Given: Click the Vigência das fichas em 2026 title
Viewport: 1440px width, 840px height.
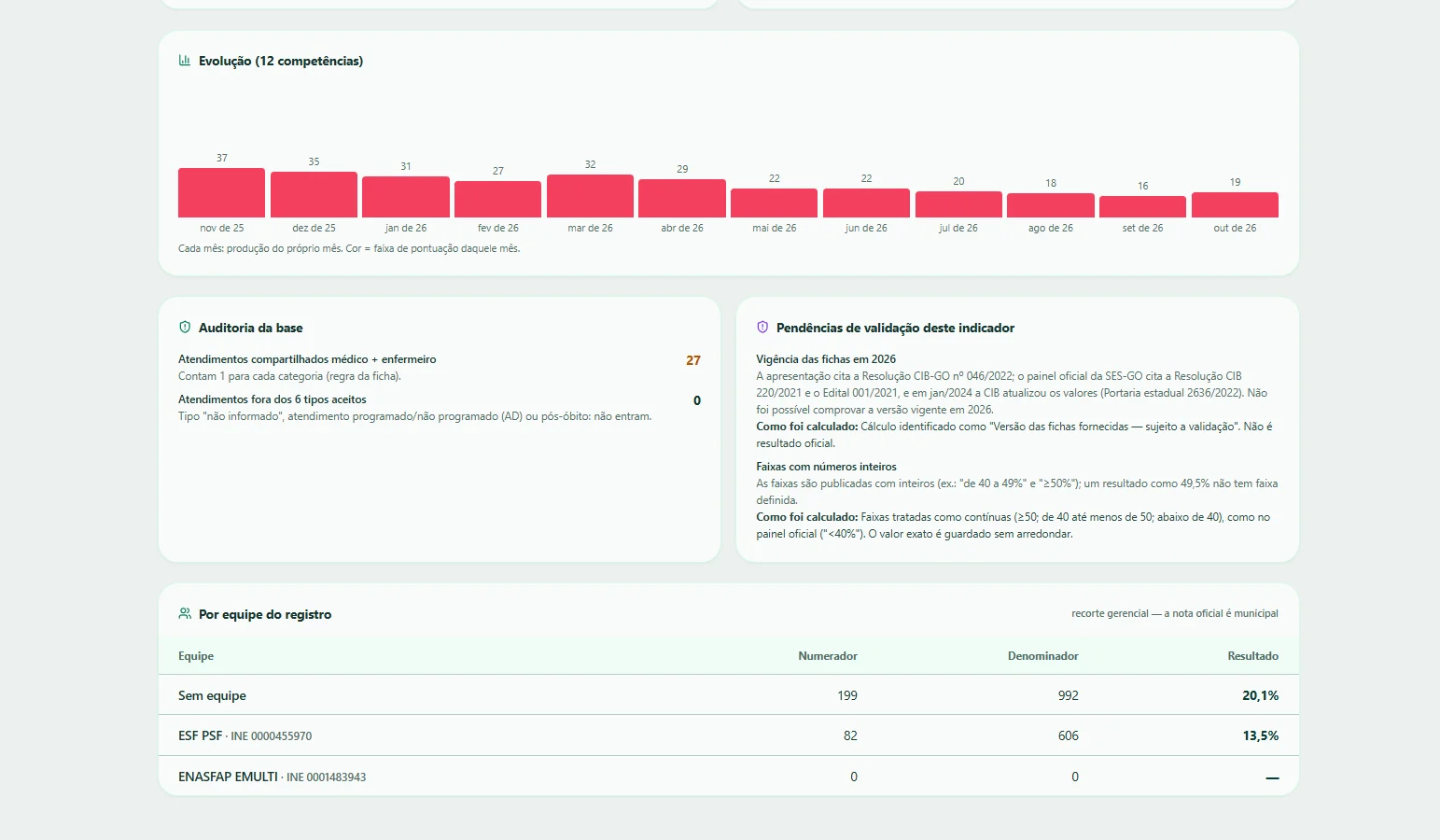Looking at the screenshot, I should (826, 359).
